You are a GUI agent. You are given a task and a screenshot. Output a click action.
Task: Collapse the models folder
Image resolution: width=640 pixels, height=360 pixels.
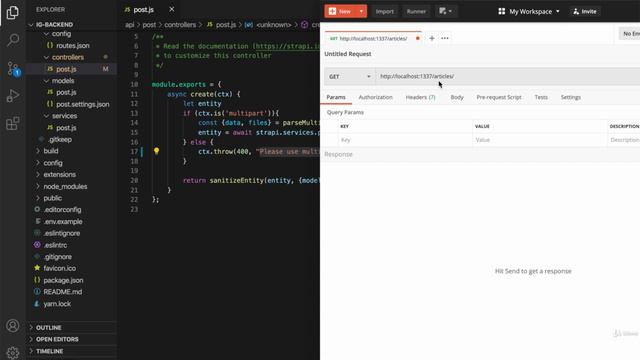[x=63, y=81]
